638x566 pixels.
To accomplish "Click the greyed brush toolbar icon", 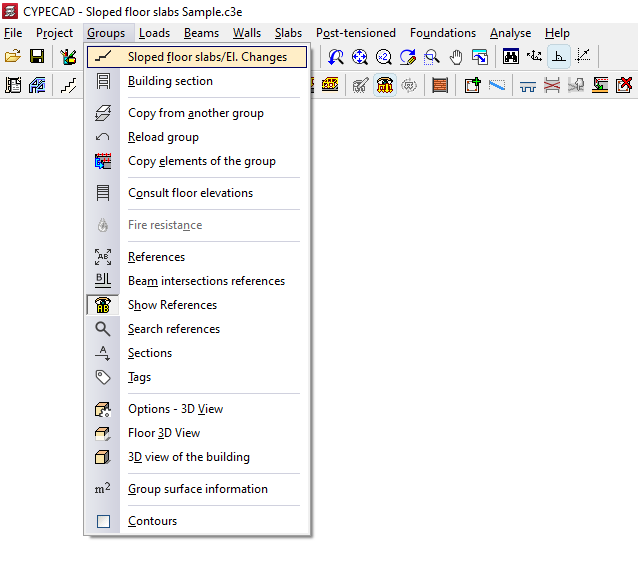I will pos(361,85).
